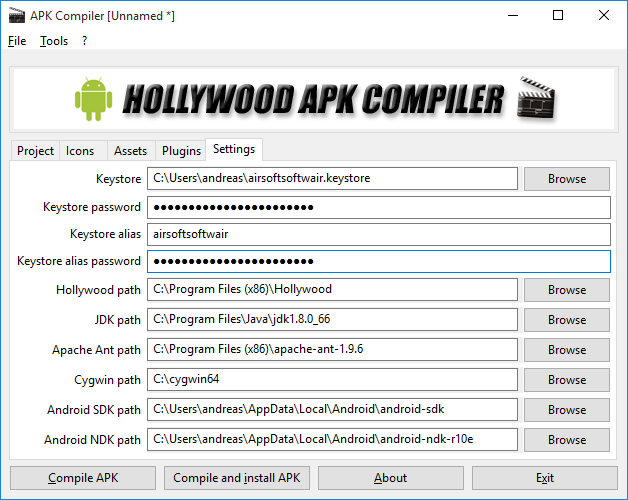
Task: Browse for the Android SDK path
Action: click(567, 410)
